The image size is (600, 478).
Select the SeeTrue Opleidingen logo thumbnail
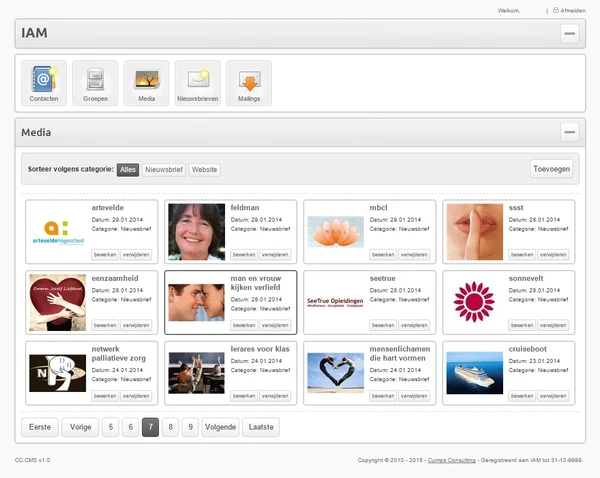click(336, 302)
